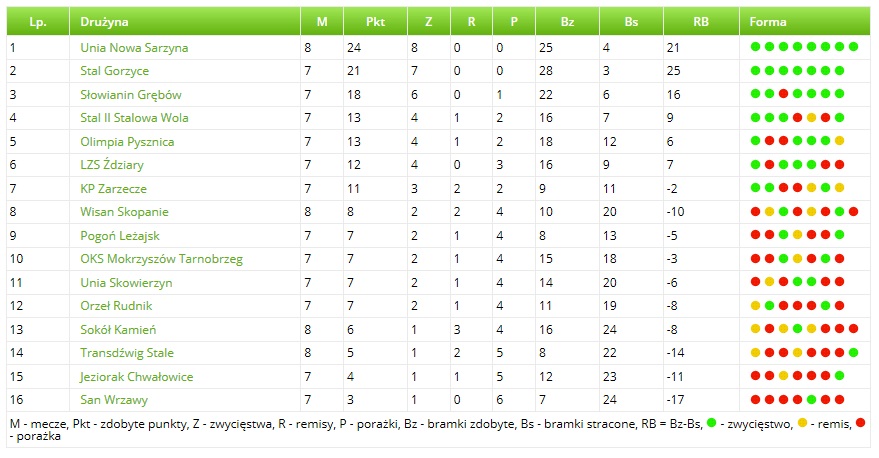
Task: Click the green zwycięstwo dot in the legend
Action: (711, 424)
